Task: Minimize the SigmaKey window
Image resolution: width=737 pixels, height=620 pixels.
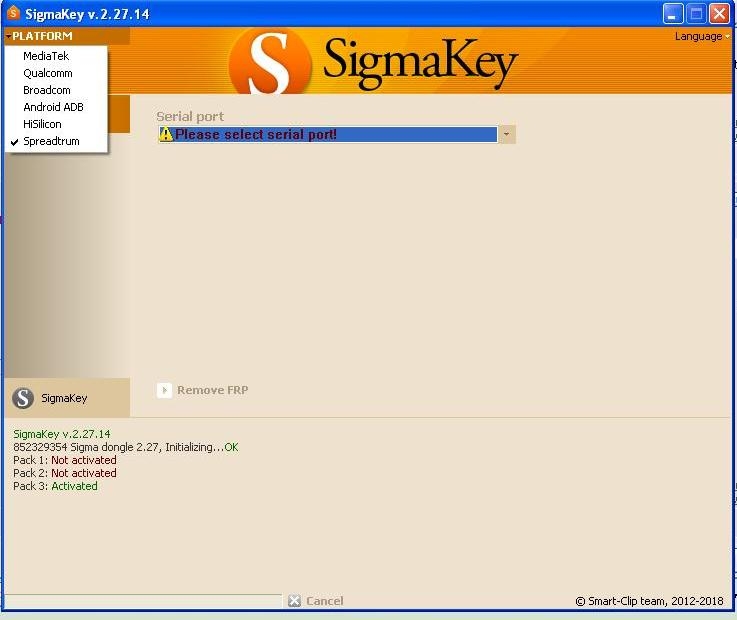Action: (673, 14)
